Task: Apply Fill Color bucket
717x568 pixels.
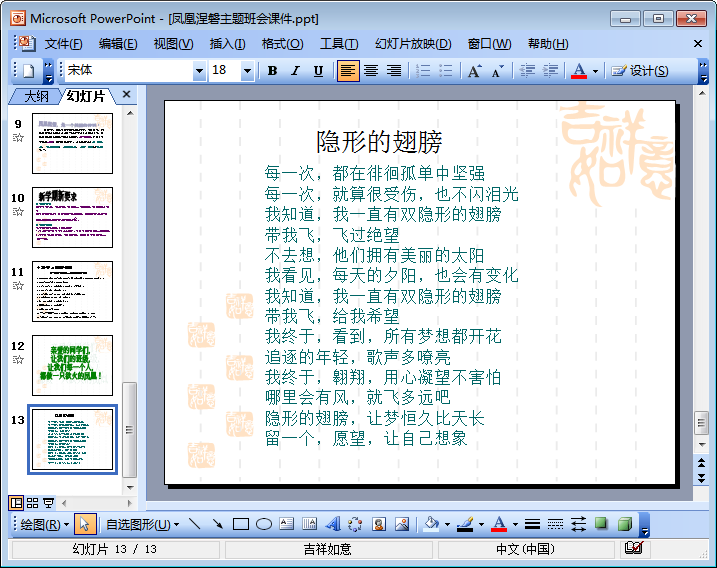Action: click(431, 524)
